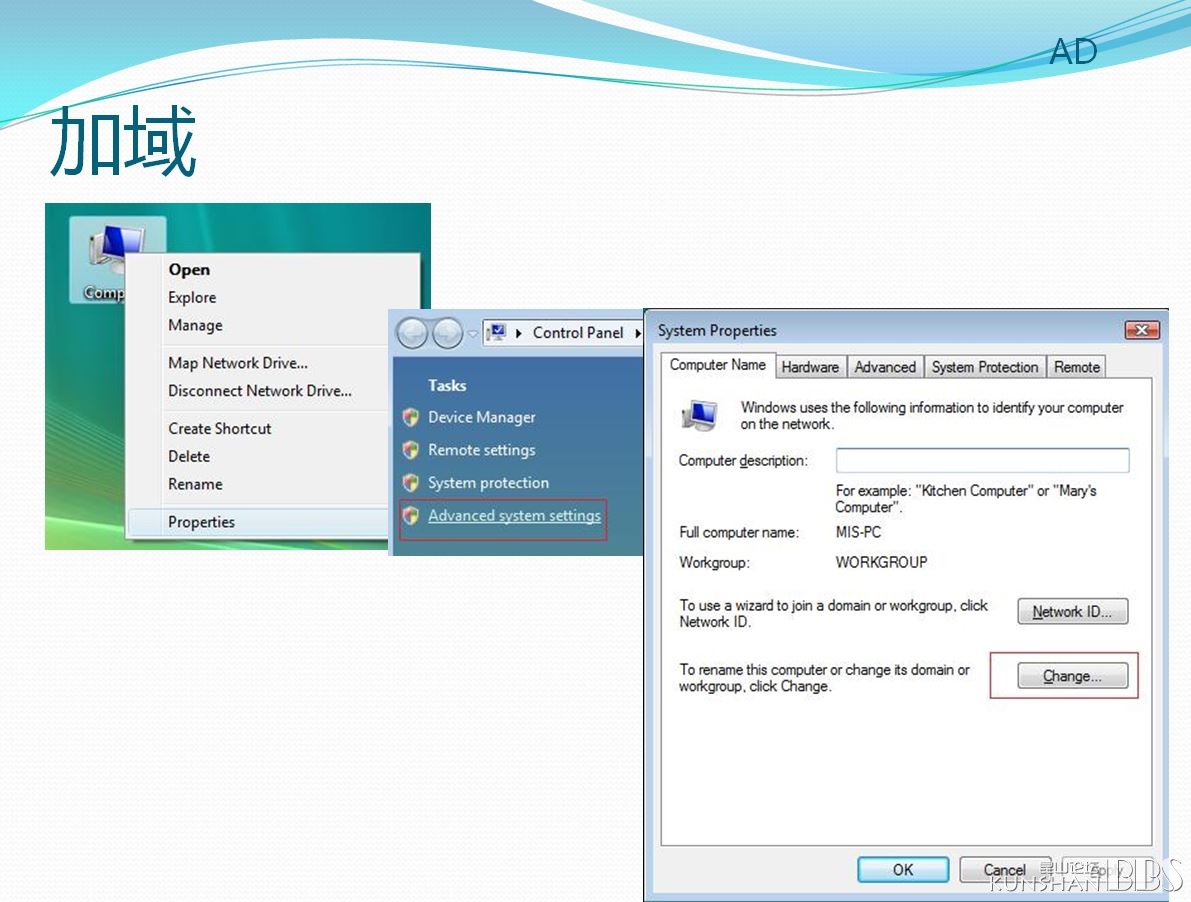Click the computer icon in address bar
This screenshot has height=902, width=1191.
(496, 333)
